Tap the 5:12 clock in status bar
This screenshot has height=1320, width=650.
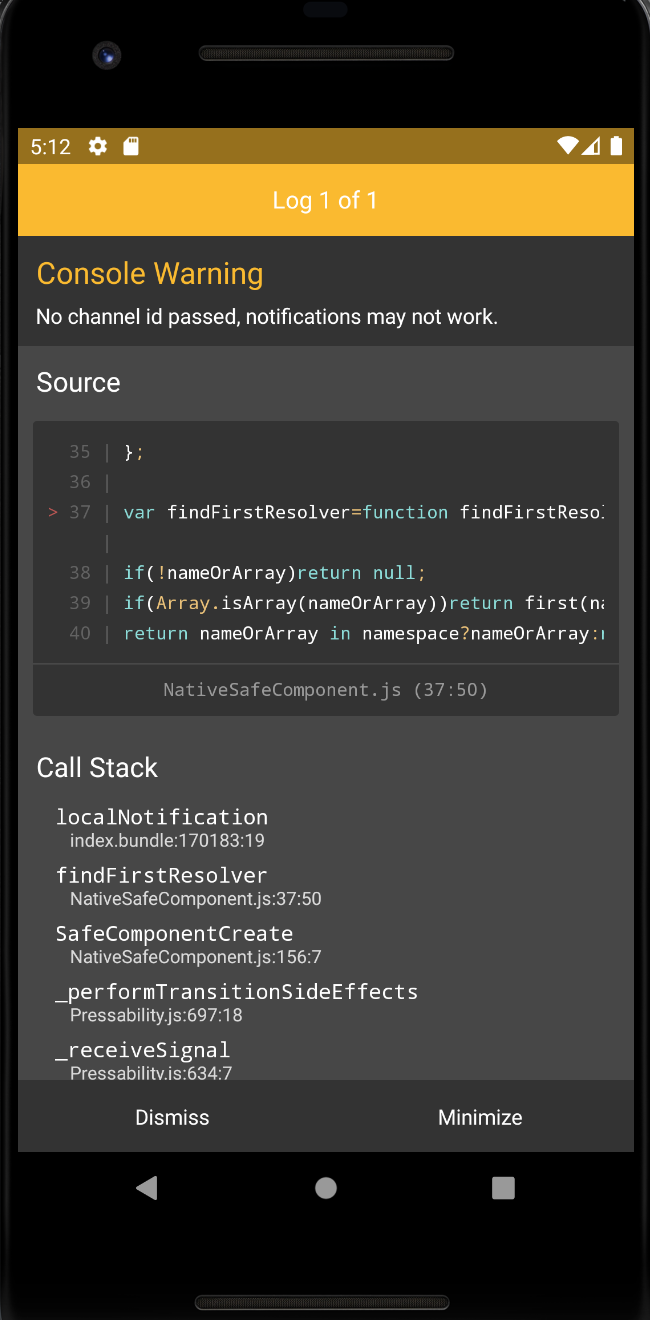point(51,147)
